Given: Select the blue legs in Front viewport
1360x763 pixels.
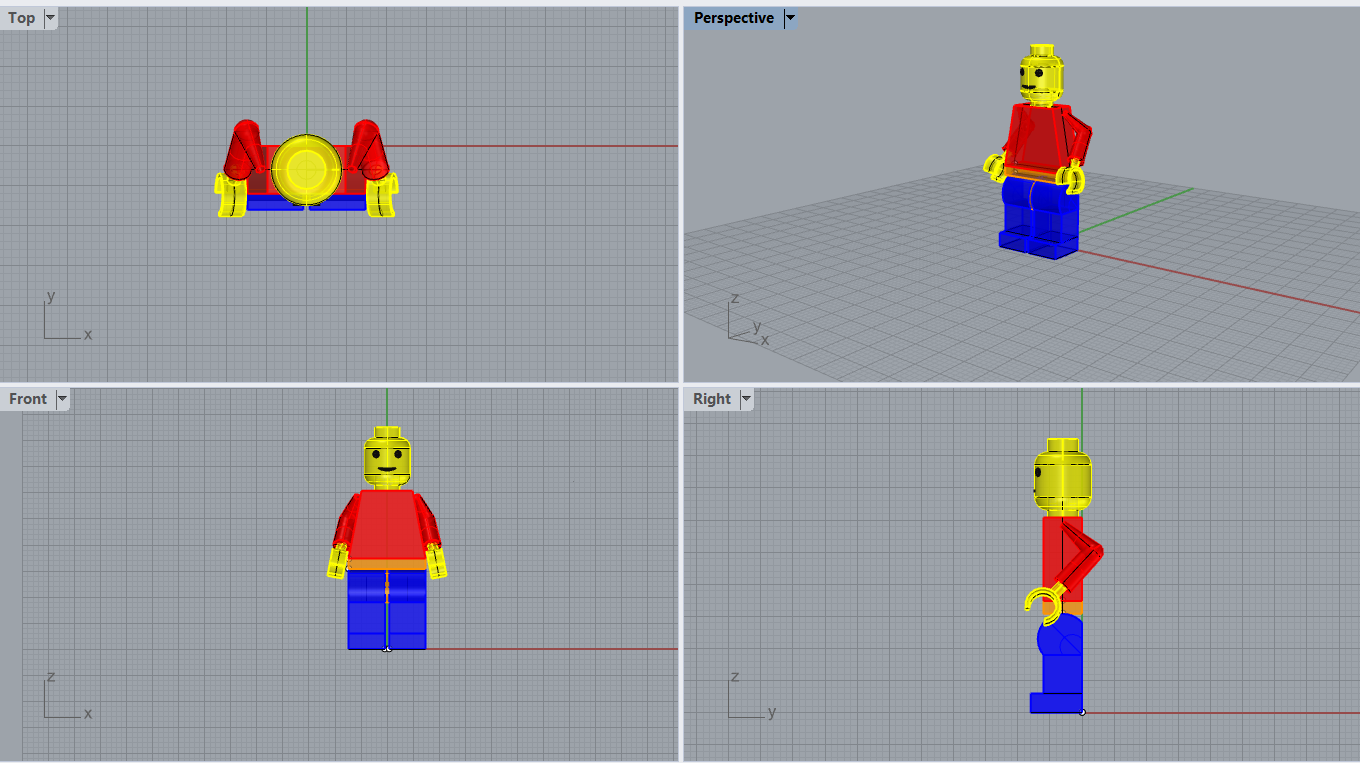Looking at the screenshot, I should tap(387, 609).
